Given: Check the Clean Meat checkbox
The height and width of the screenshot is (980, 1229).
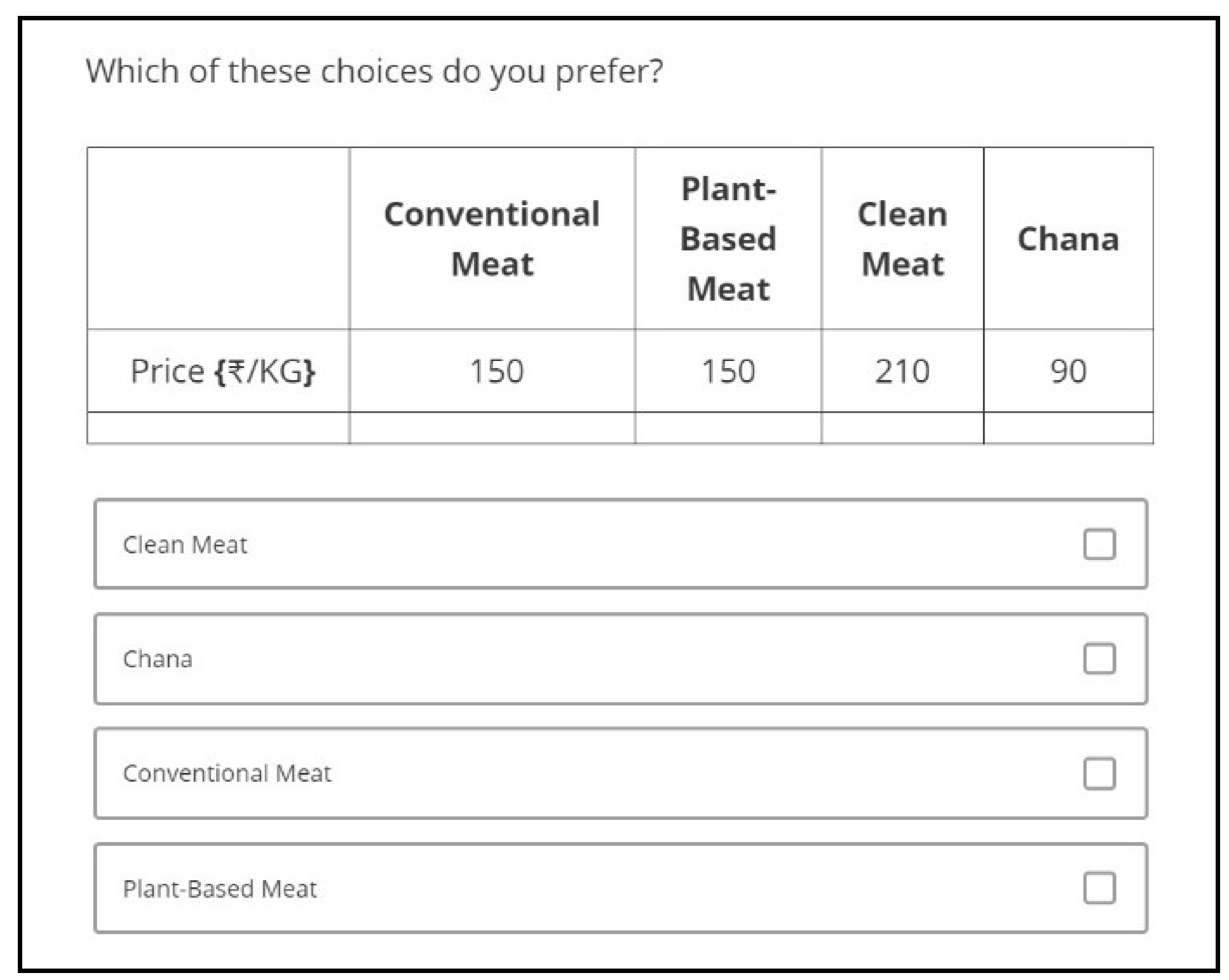Looking at the screenshot, I should [x=1099, y=544].
